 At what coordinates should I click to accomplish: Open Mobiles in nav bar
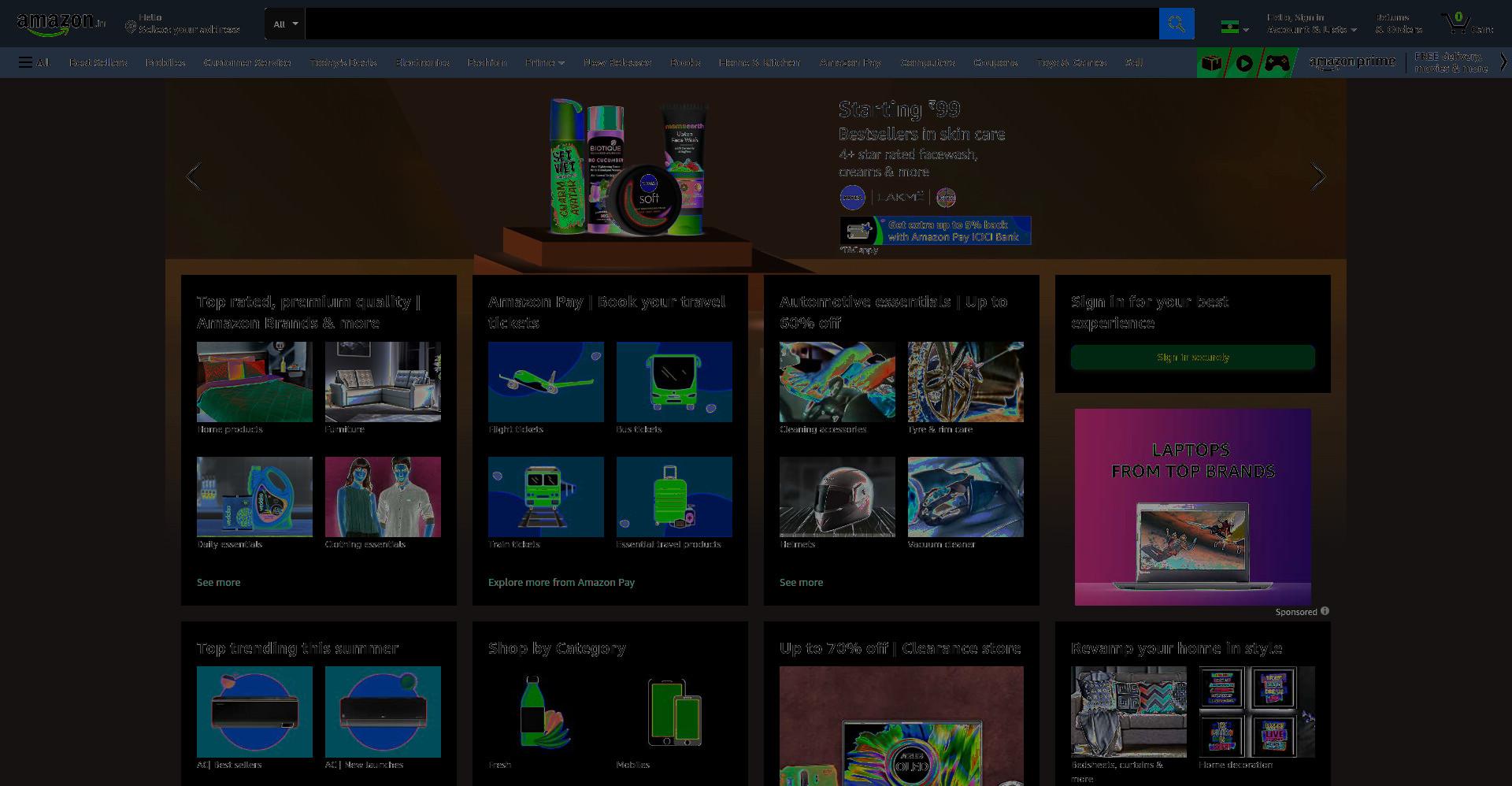click(x=165, y=62)
